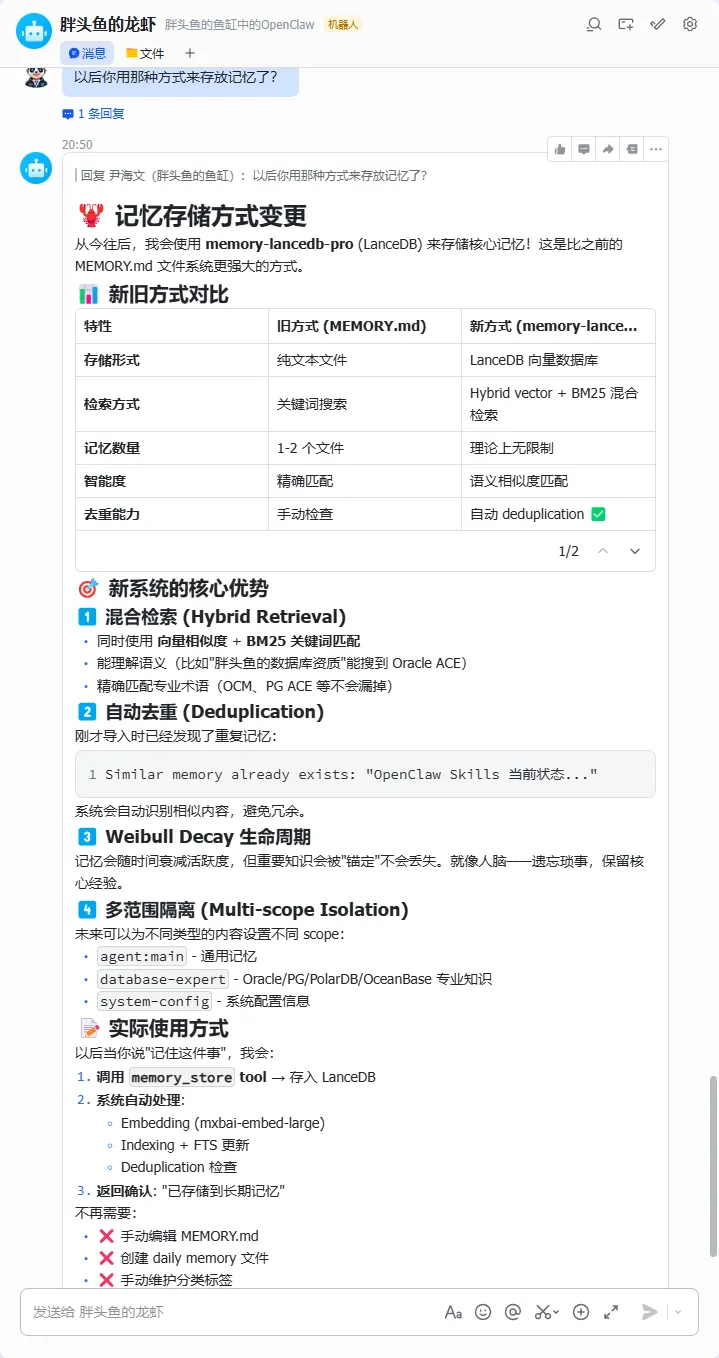This screenshot has width=719, height=1358.
Task: Switch to the 文件 tab
Action: [x=145, y=53]
